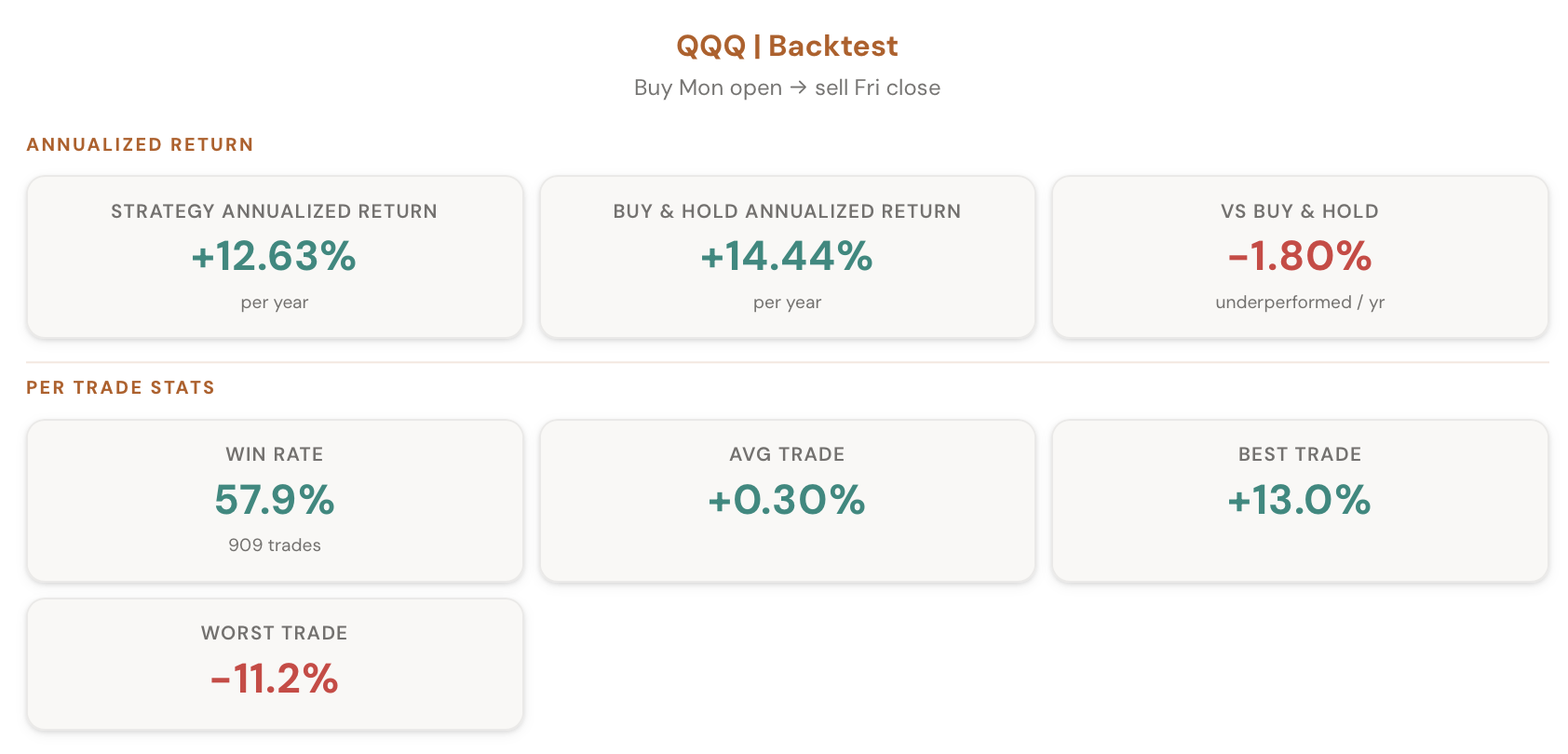Click the Avg Trade card label
The image size is (1568, 754).
787,454
